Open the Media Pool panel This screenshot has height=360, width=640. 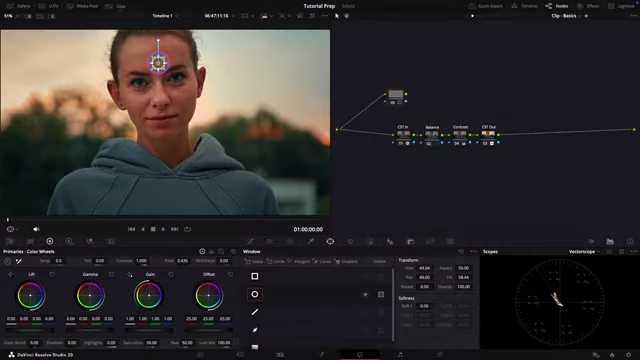point(82,6)
